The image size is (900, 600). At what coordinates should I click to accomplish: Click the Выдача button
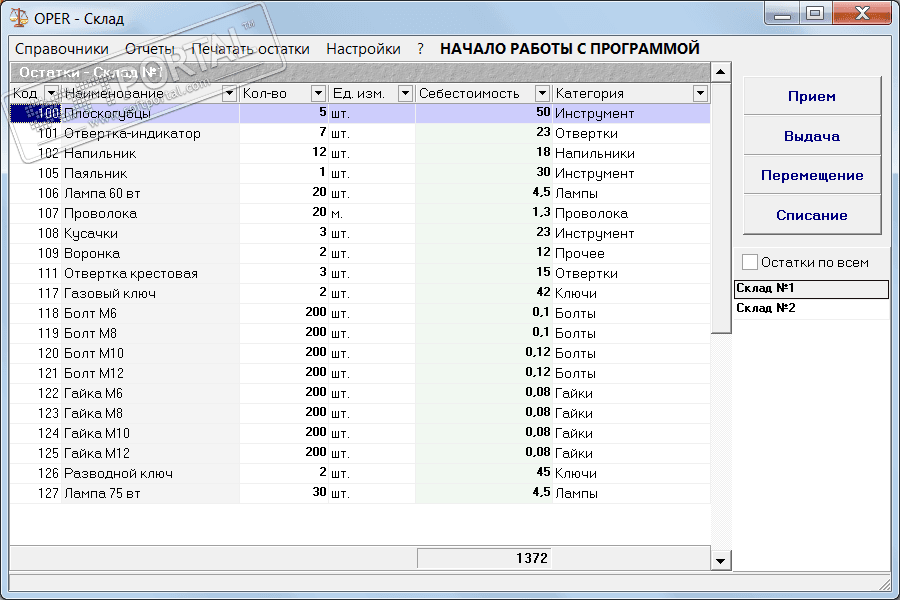pos(812,136)
